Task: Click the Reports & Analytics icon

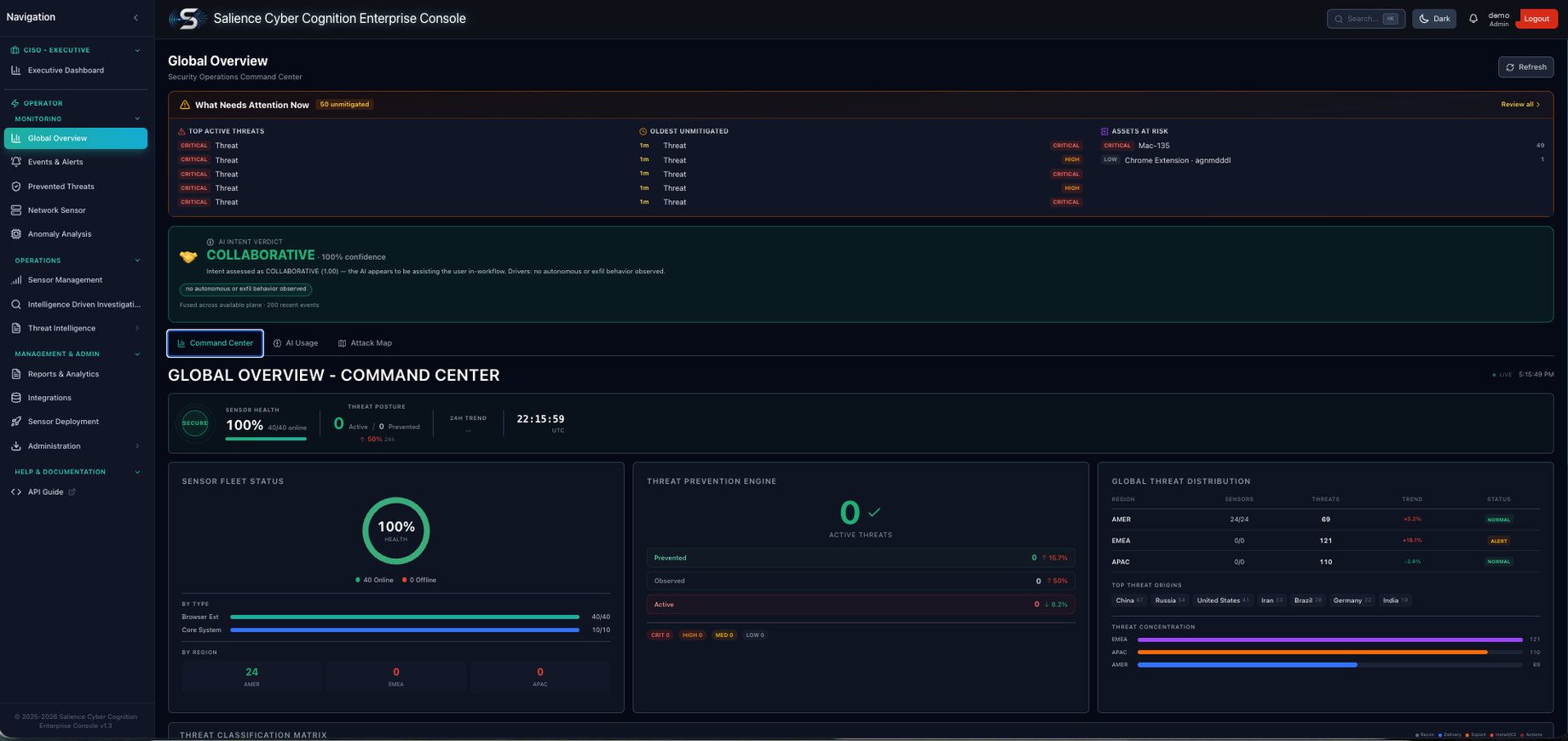Action: [x=16, y=374]
